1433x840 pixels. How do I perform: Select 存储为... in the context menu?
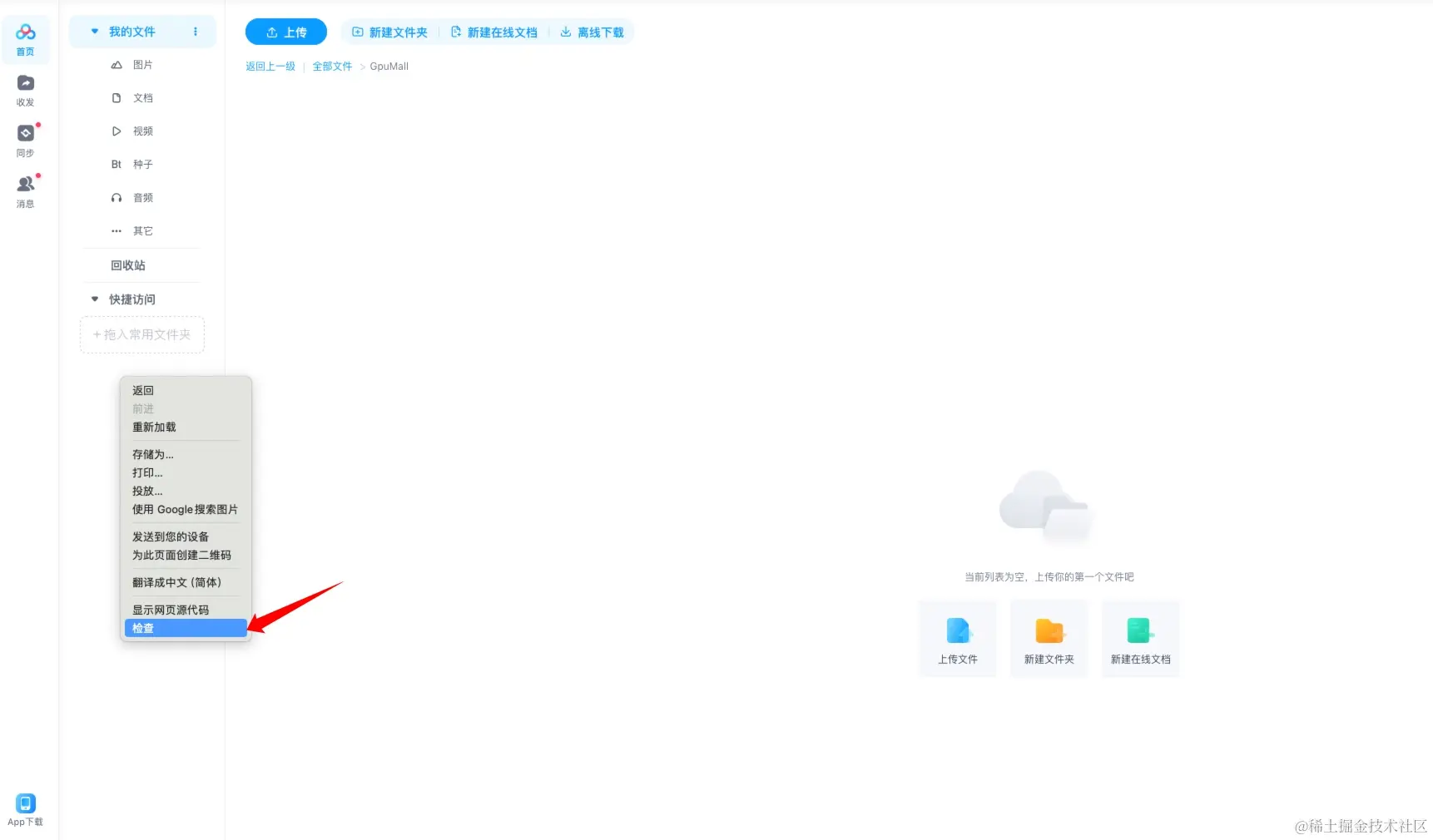186,454
